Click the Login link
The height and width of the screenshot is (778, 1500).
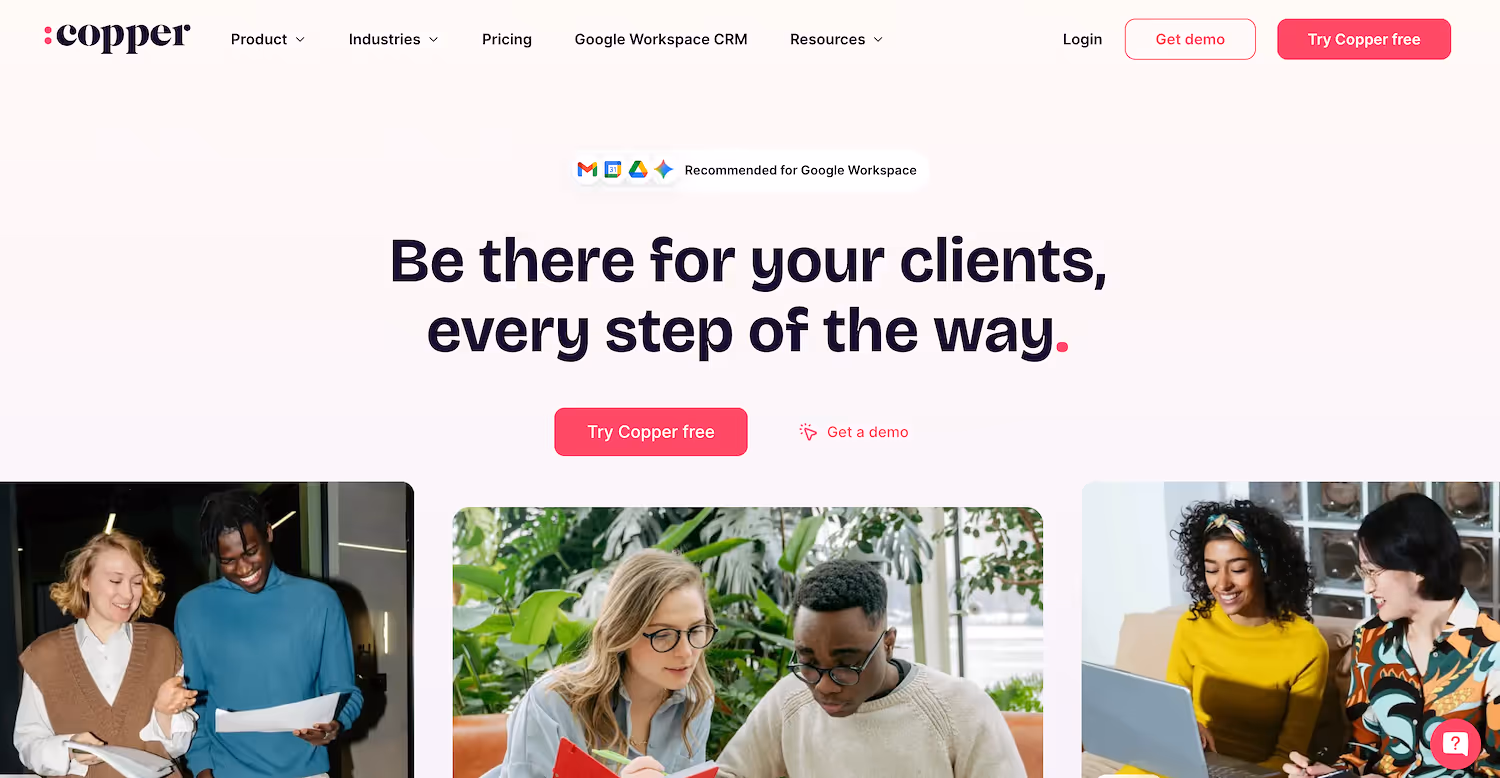pyautogui.click(x=1082, y=39)
